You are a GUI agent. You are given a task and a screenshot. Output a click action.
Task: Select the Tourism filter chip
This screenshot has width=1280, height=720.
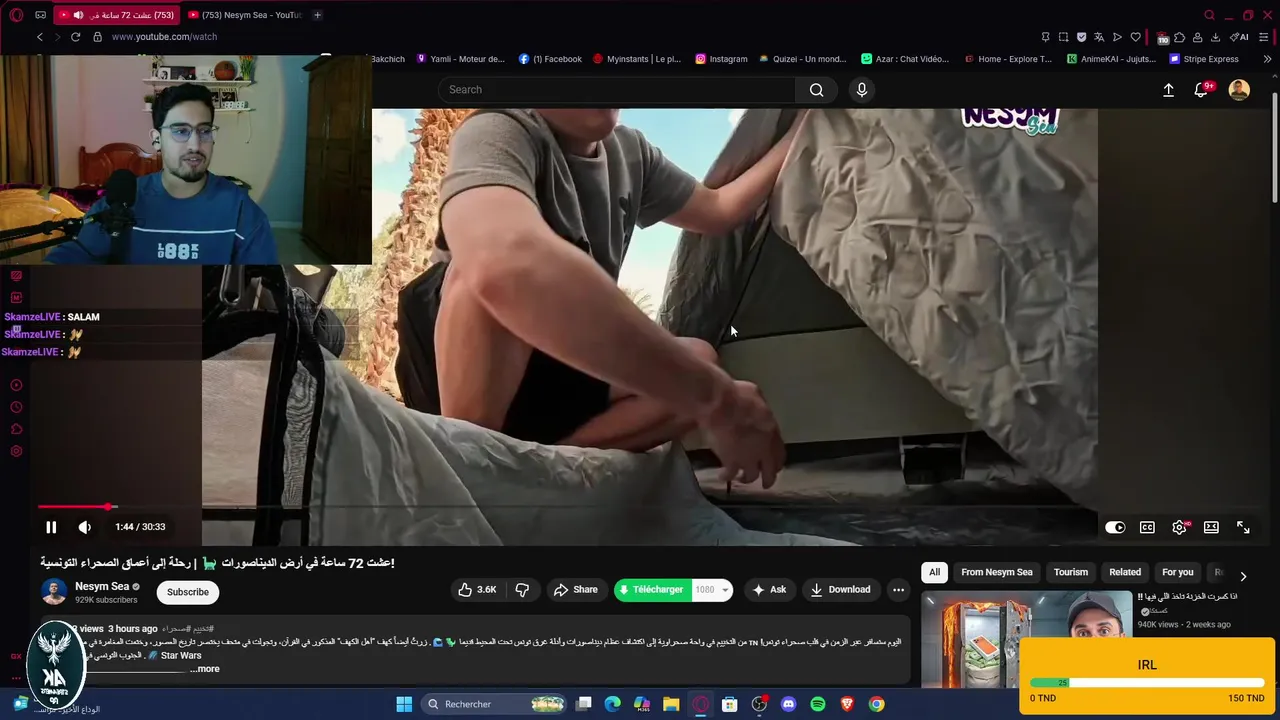[x=1070, y=572]
